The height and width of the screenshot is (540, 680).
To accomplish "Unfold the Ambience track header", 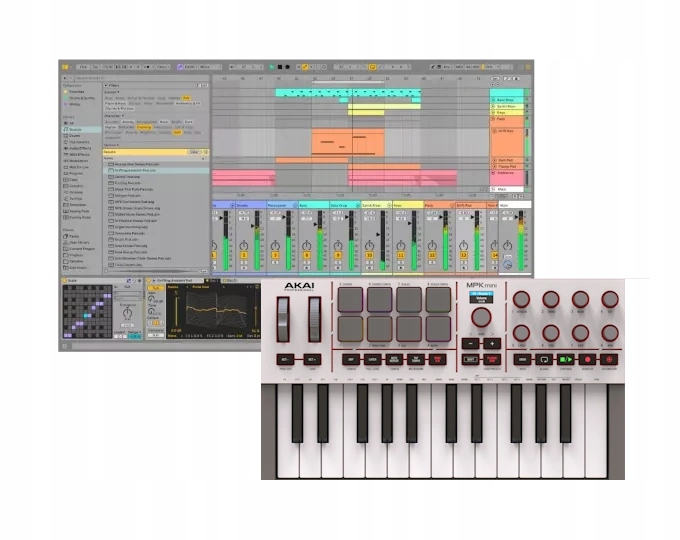I will coord(494,173).
